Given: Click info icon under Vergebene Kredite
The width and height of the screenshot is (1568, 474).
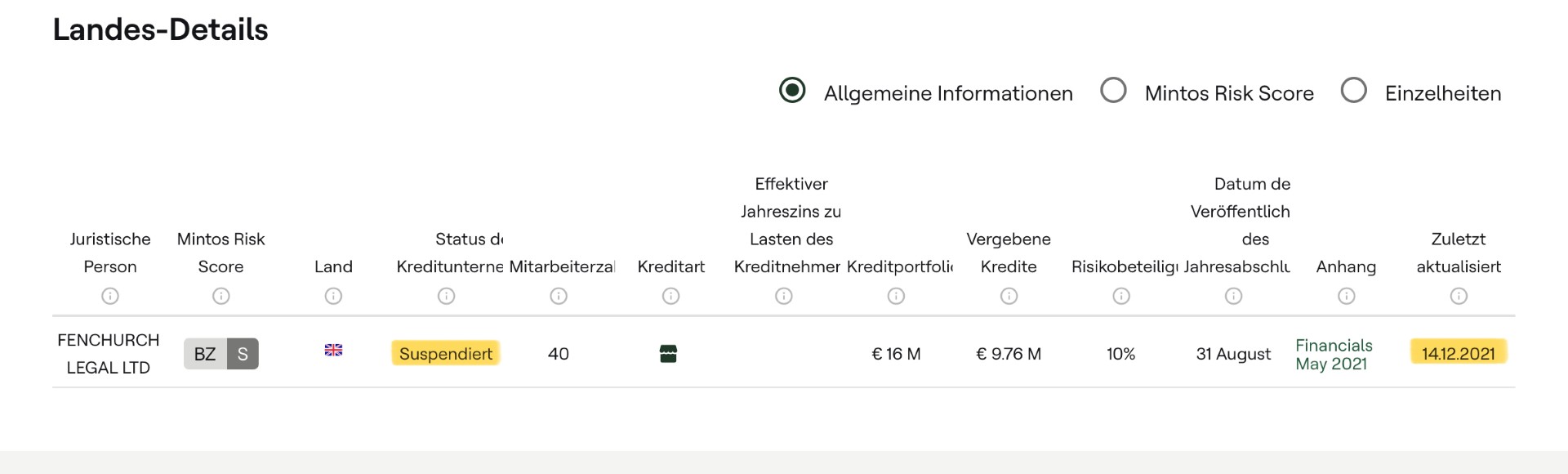Looking at the screenshot, I should 1009,296.
